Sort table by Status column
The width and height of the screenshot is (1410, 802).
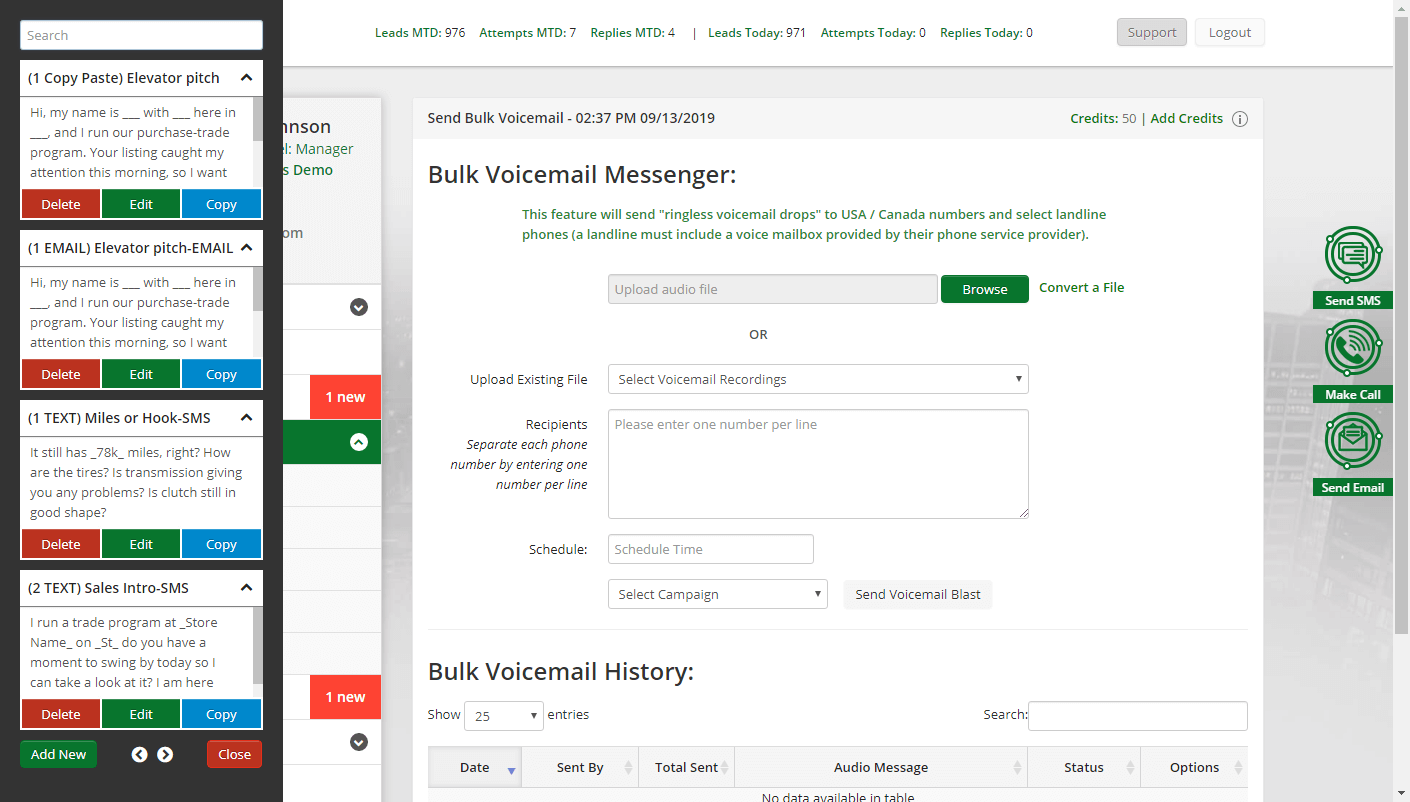(x=1084, y=767)
